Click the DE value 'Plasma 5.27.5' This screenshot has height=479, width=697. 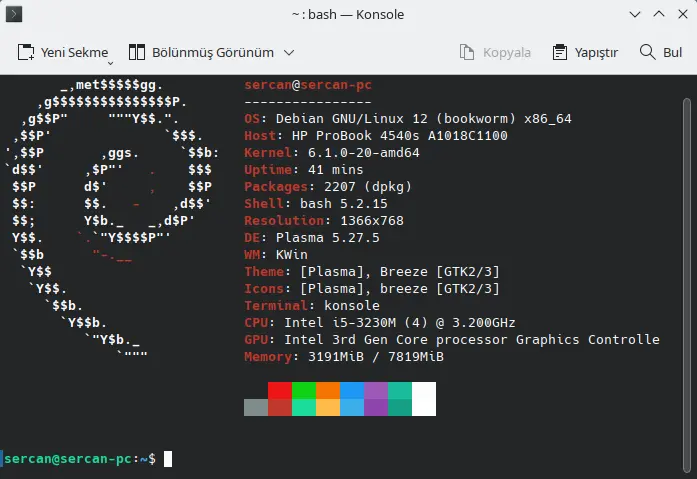tap(328, 237)
